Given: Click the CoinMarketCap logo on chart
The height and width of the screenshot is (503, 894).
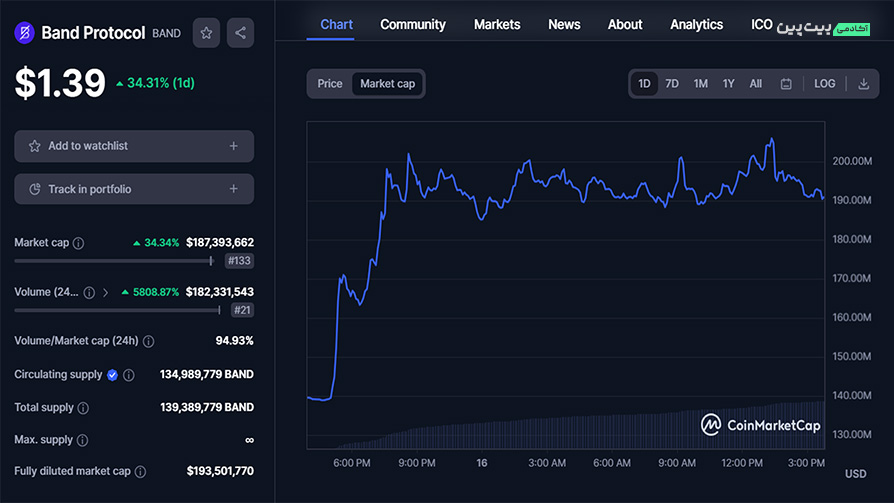Looking at the screenshot, I should tap(761, 425).
